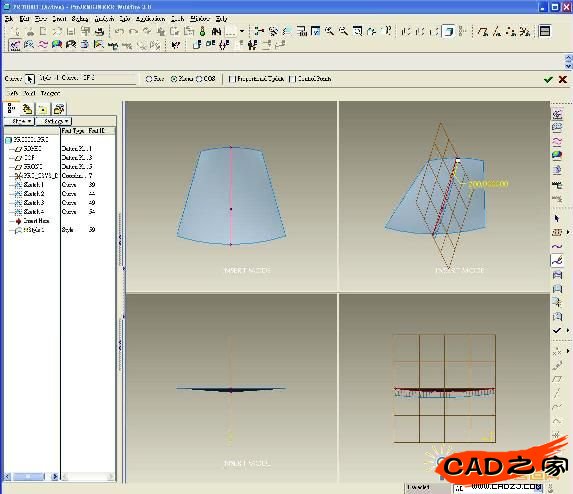Accept the curve with the green checkmark

point(548,79)
